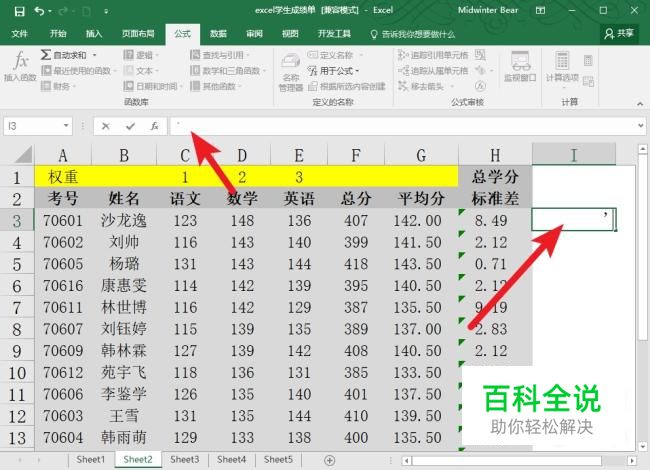Open the Ribbon Display Options icon
Screen dimensions: 650x470
[x=541, y=11]
